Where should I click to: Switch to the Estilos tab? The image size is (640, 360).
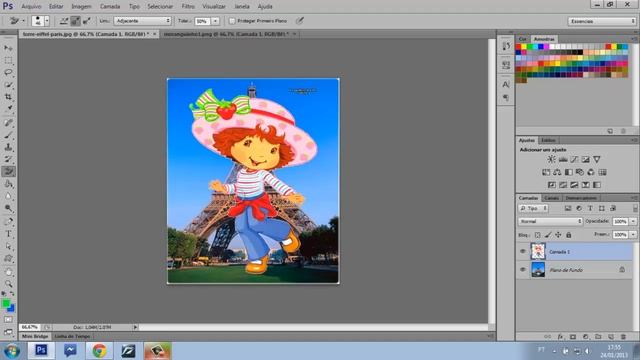(548, 140)
